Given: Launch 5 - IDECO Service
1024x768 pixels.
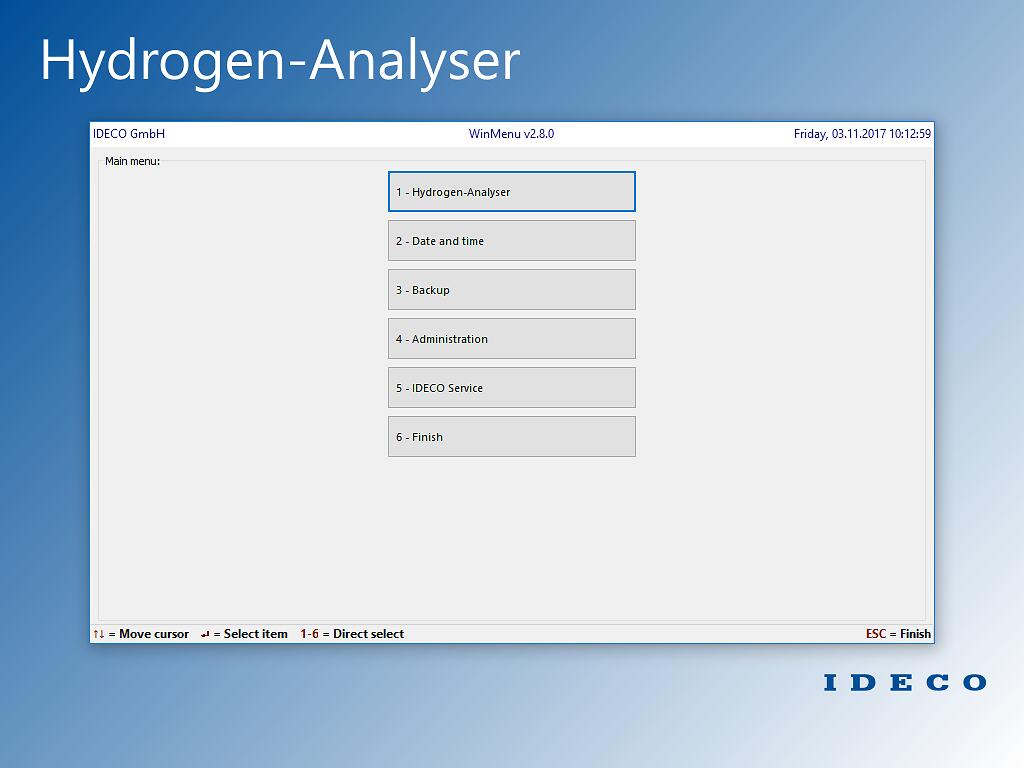Looking at the screenshot, I should 511,388.
